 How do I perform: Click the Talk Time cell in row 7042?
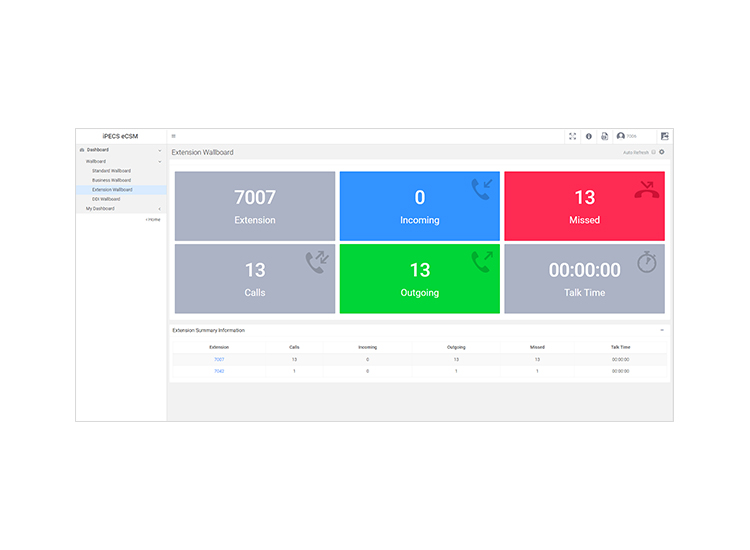click(620, 371)
